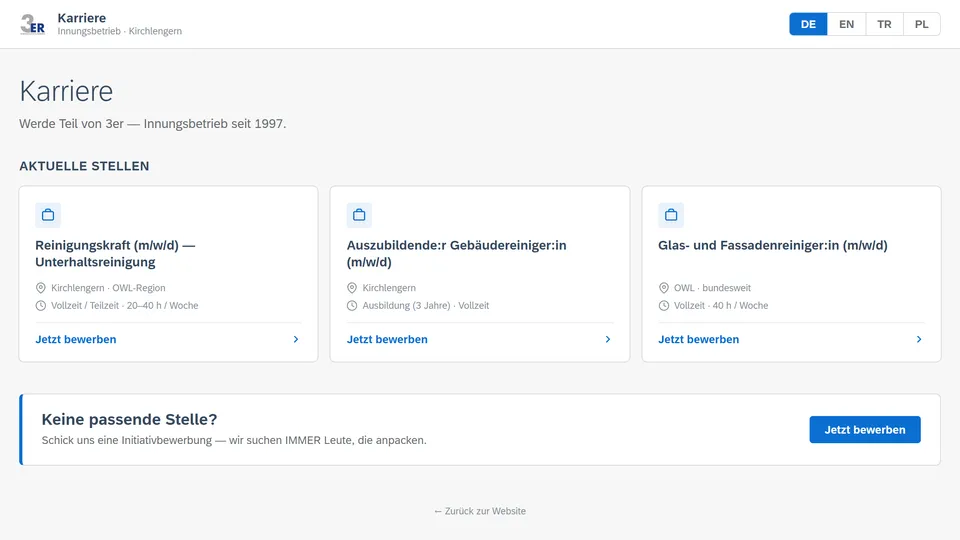The height and width of the screenshot is (540, 960).
Task: Switch language to PL
Action: tap(921, 24)
